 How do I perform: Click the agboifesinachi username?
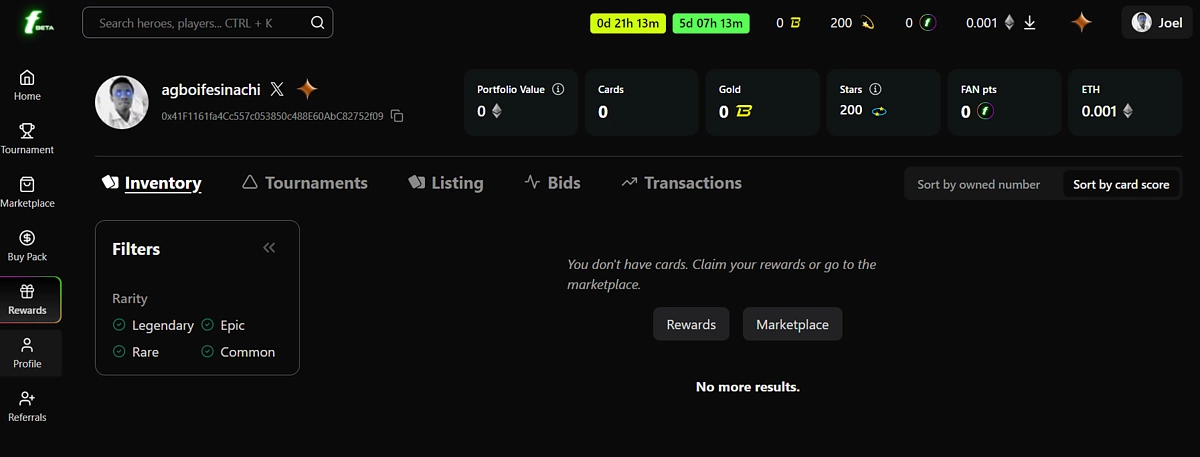click(x=211, y=90)
